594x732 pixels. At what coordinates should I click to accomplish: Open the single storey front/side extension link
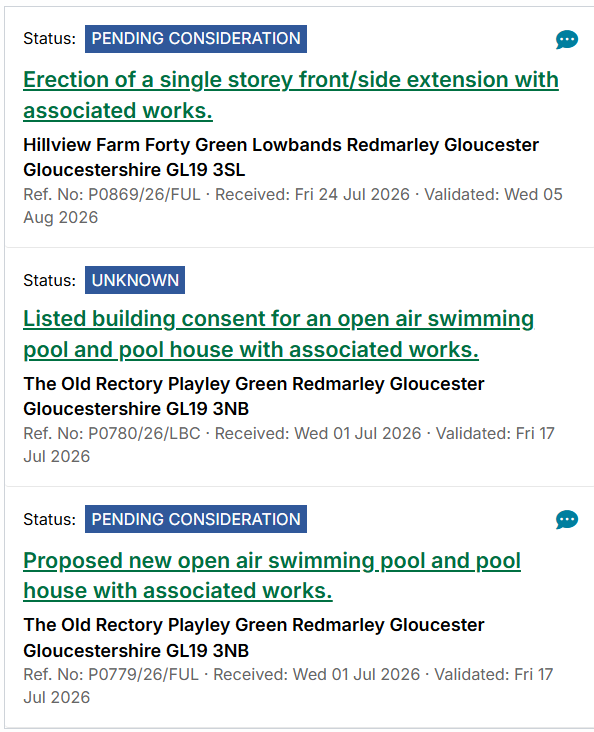pyautogui.click(x=291, y=95)
